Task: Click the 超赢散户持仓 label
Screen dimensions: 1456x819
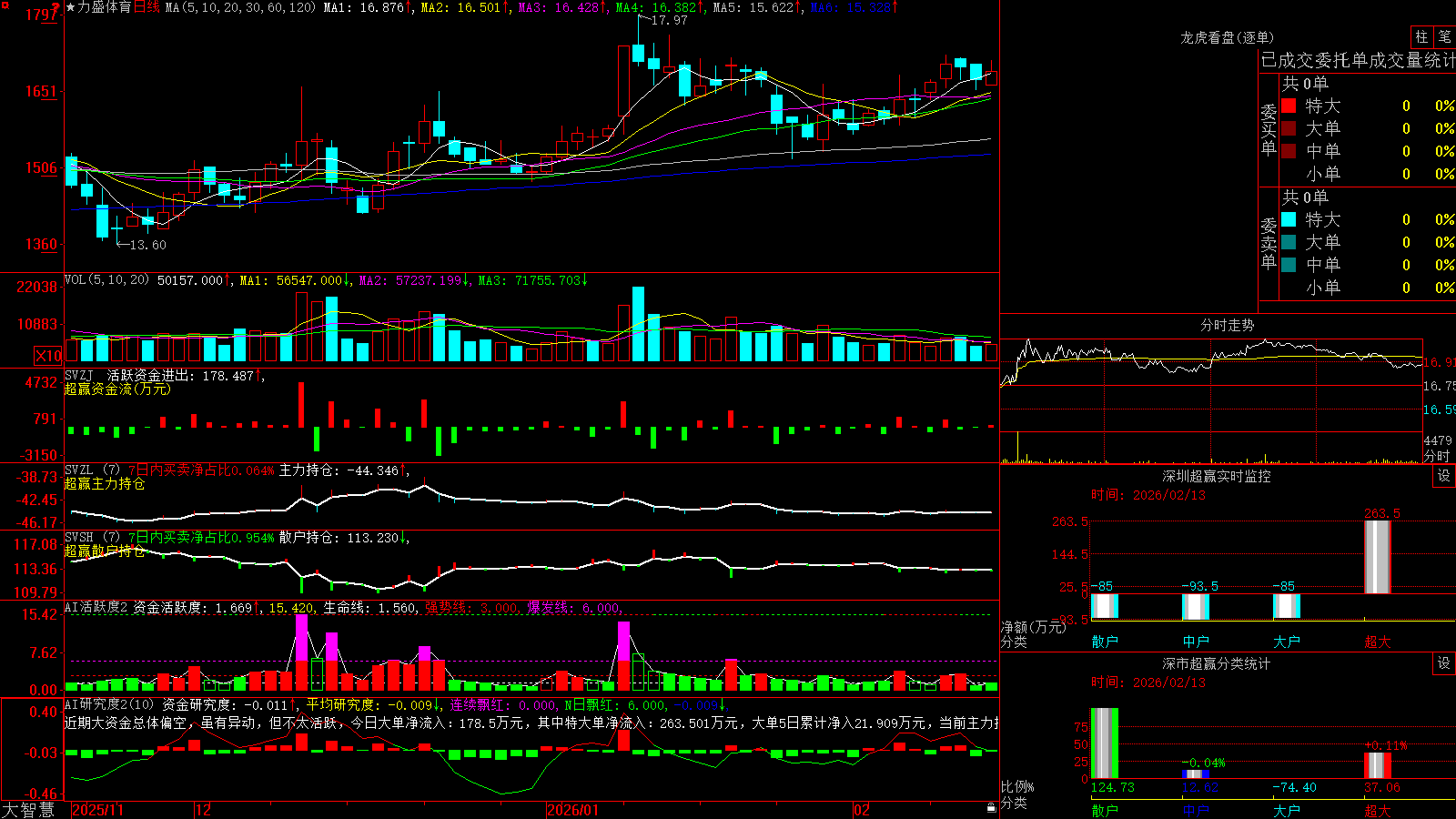Action: point(105,551)
